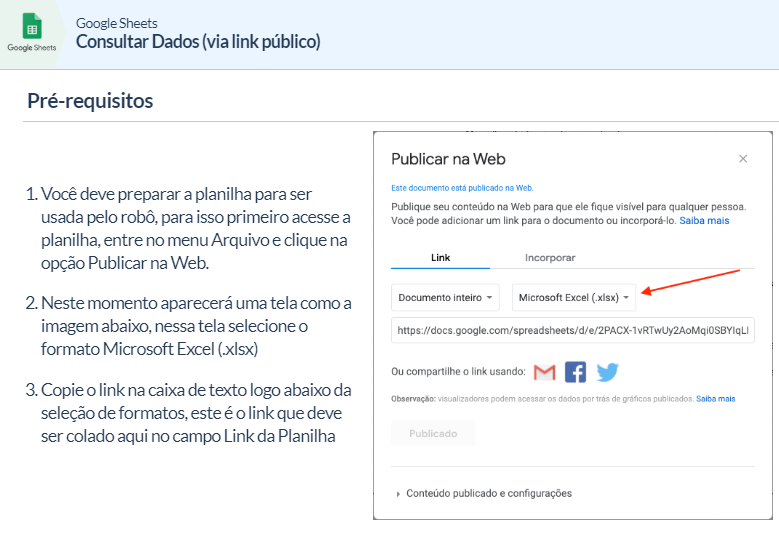Open the Microsoft Excel (.xlsx) format dropdown
The width and height of the screenshot is (779, 535).
coord(574,298)
